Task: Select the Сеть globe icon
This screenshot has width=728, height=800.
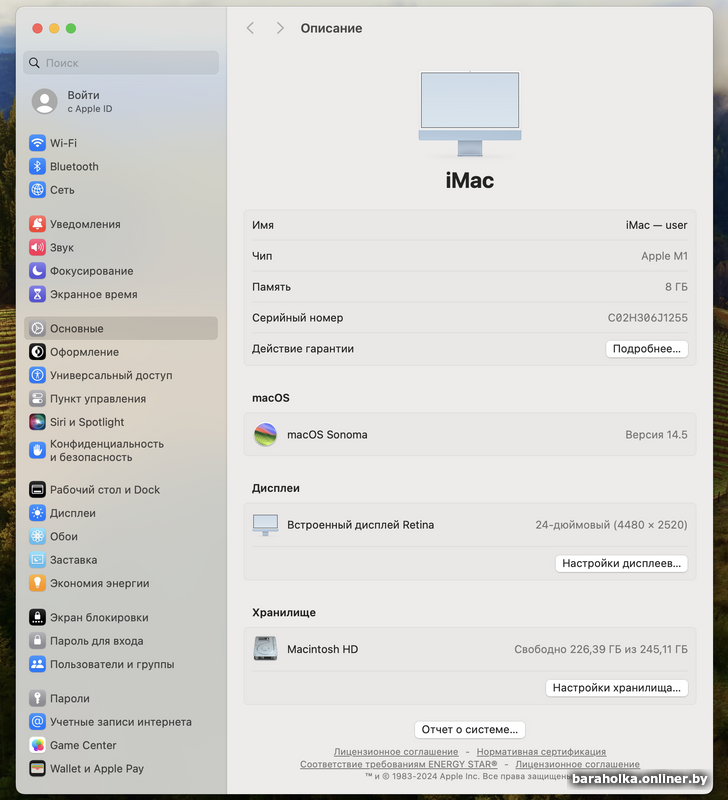Action: 37,190
